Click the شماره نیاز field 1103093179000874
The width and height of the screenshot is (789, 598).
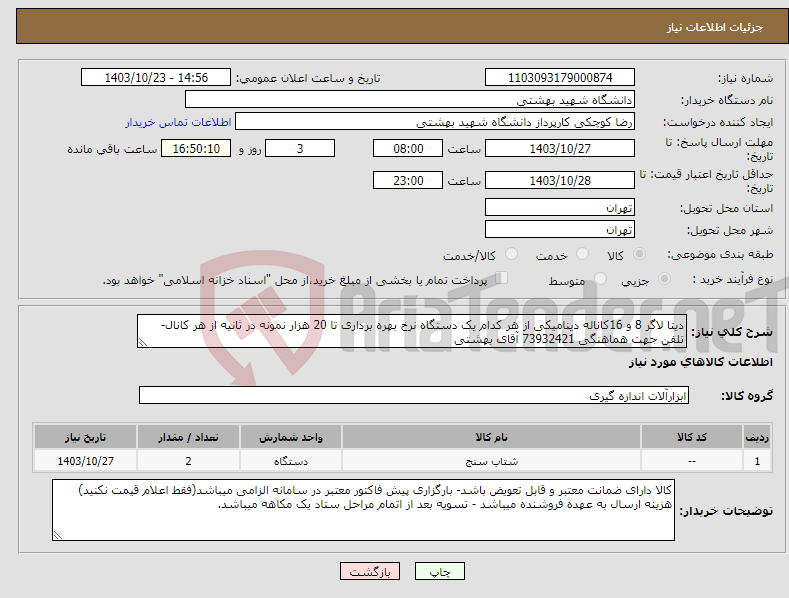(560, 78)
